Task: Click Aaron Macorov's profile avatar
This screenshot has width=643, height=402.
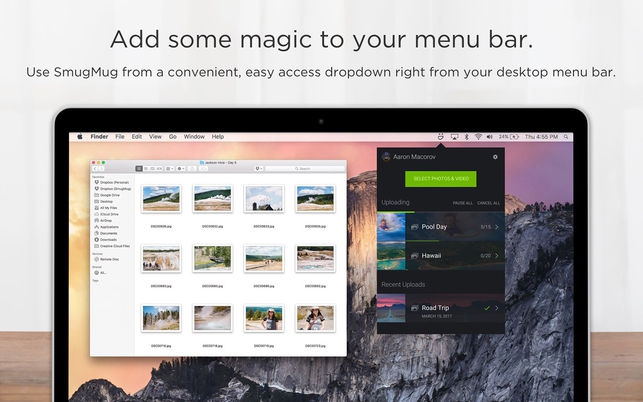Action: [x=385, y=156]
